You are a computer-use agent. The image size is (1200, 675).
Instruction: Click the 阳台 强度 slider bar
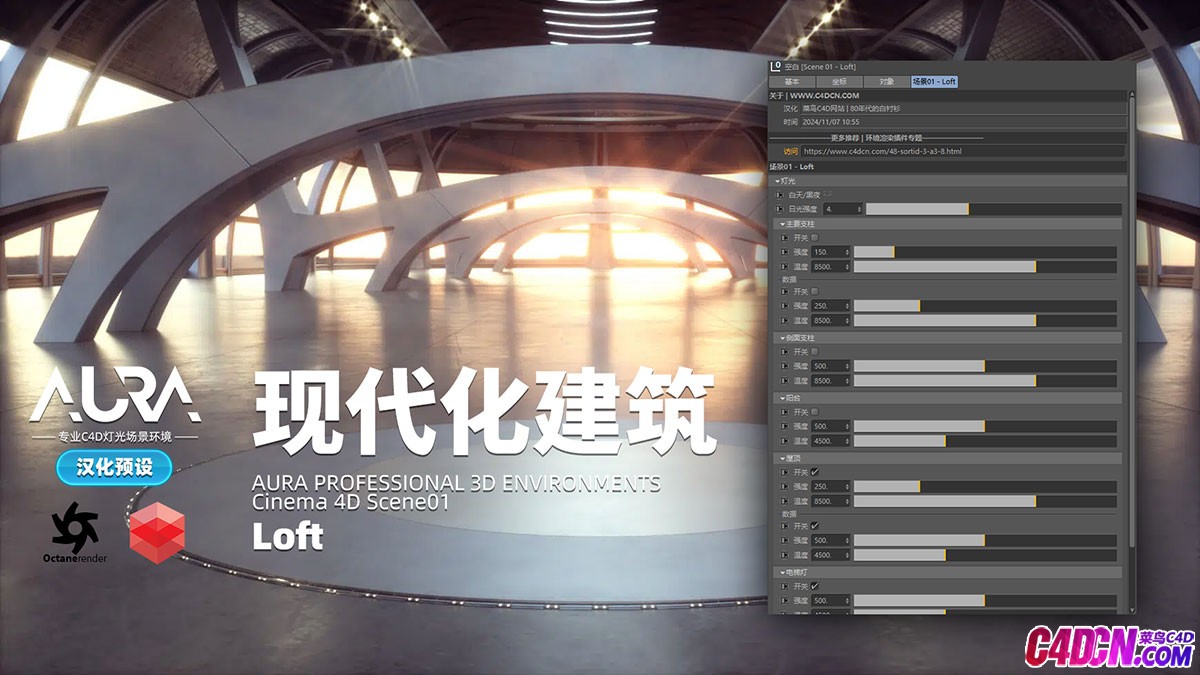click(x=985, y=426)
